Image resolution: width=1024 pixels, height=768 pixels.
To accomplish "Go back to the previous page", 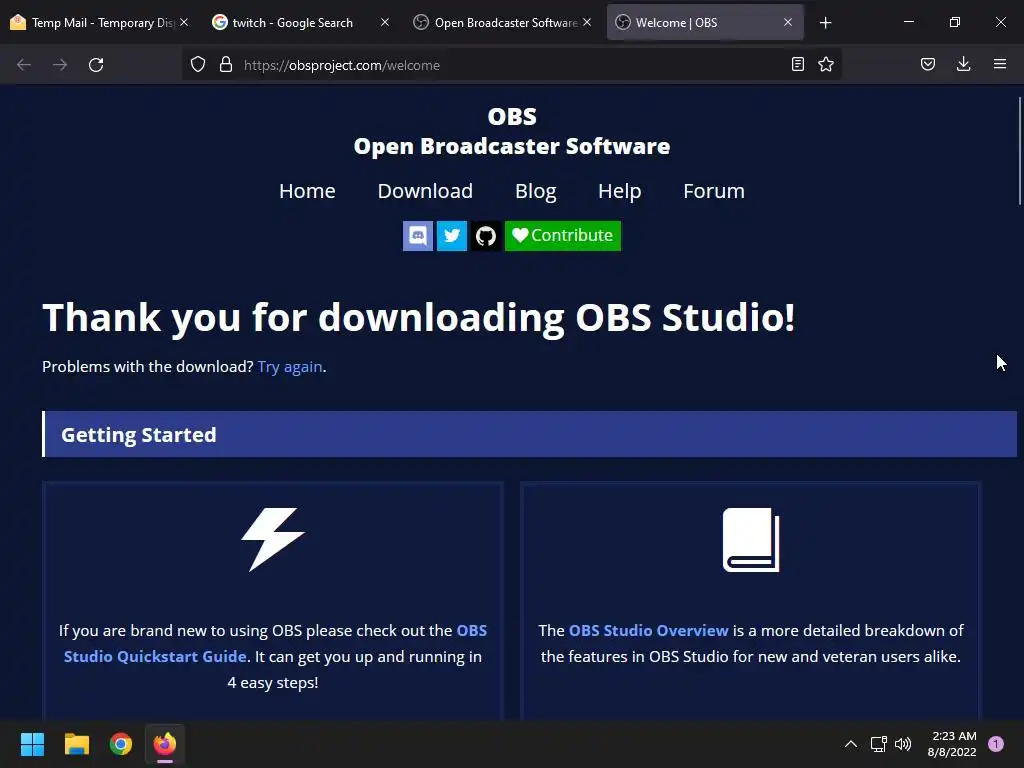I will pyautogui.click(x=24, y=65).
